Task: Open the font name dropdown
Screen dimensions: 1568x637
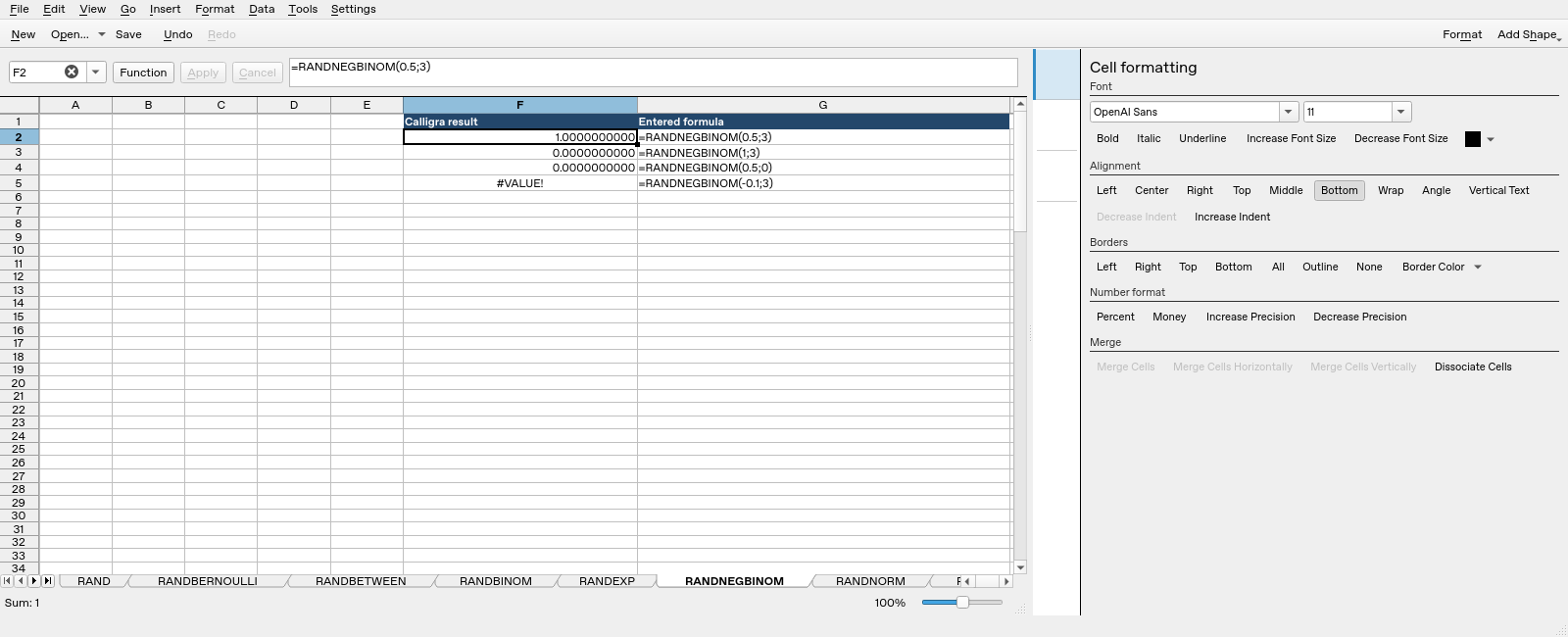Action: [1289, 112]
